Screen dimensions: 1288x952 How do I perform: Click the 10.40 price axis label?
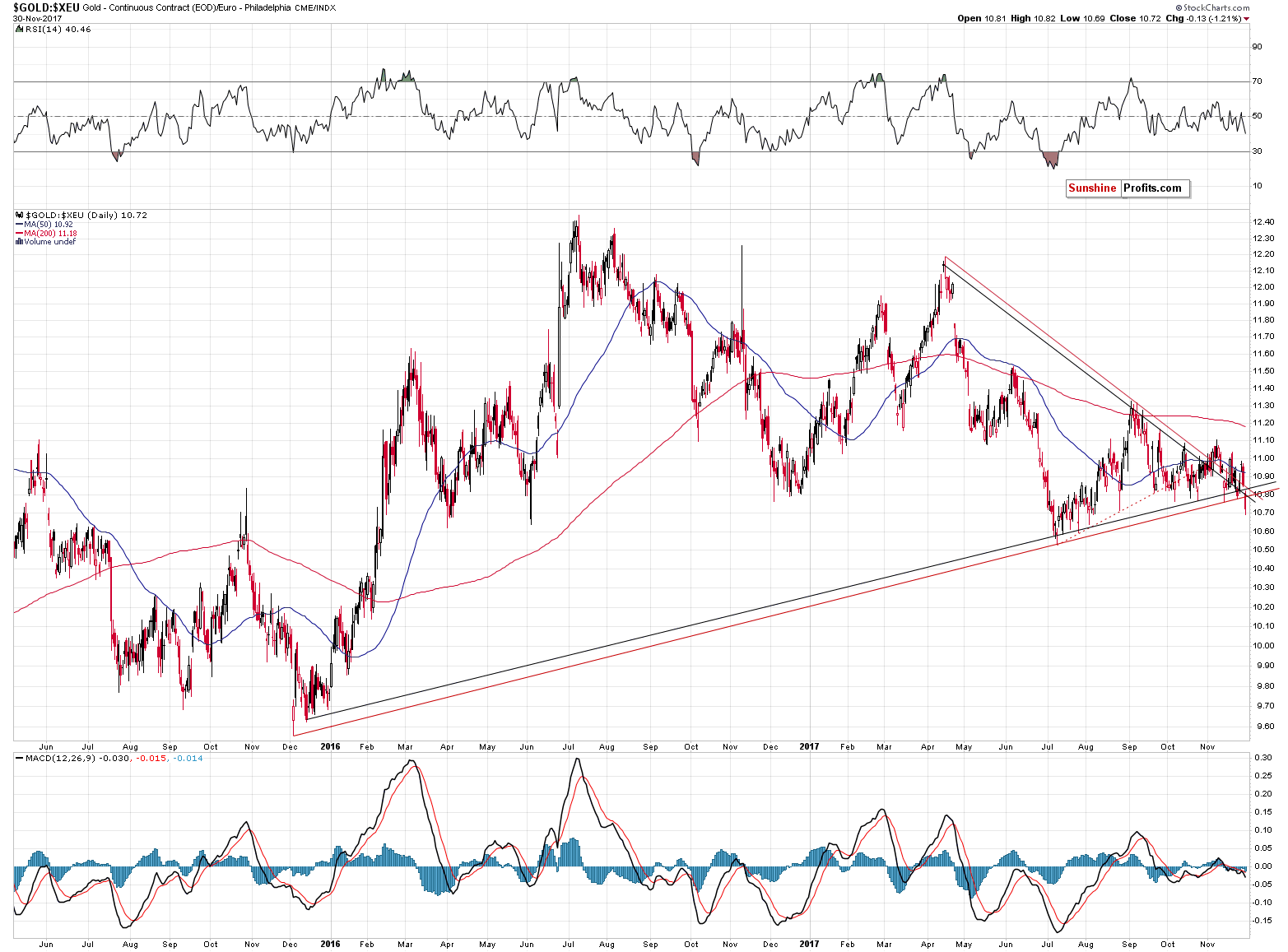1263,568
